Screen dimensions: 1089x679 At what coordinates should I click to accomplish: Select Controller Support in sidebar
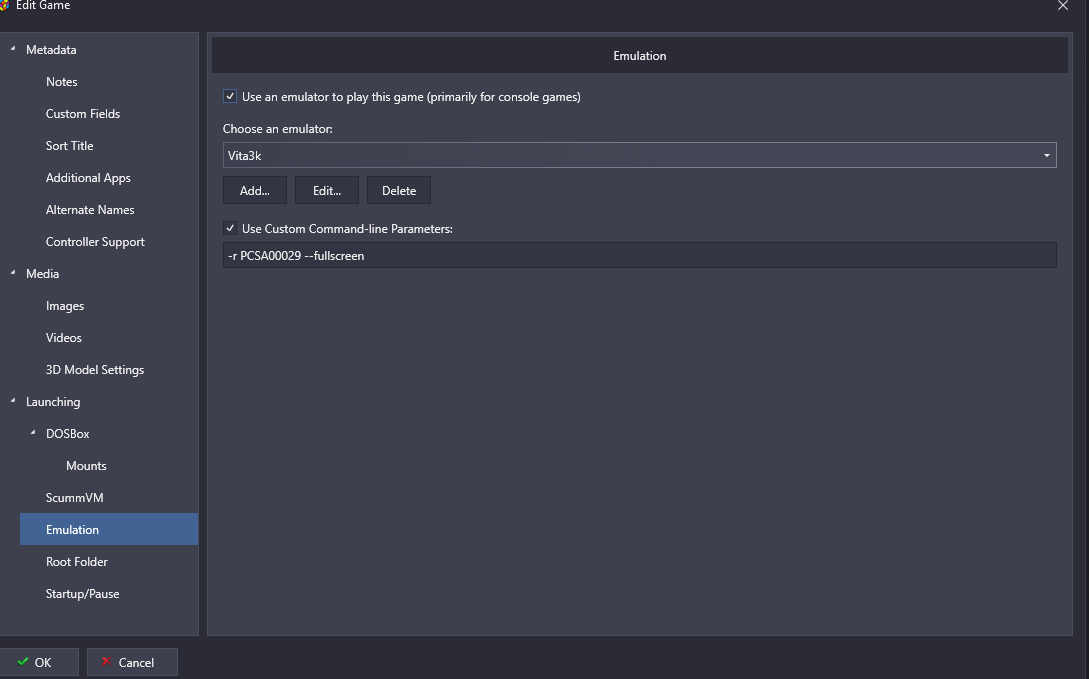[x=95, y=242]
